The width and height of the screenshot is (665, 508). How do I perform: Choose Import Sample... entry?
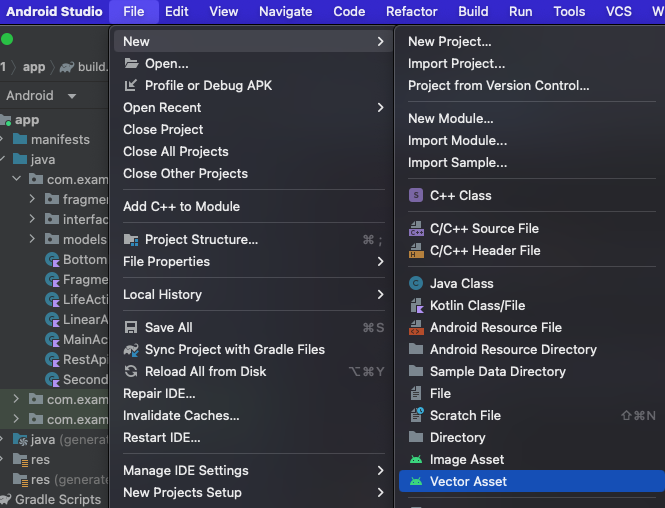(x=457, y=163)
